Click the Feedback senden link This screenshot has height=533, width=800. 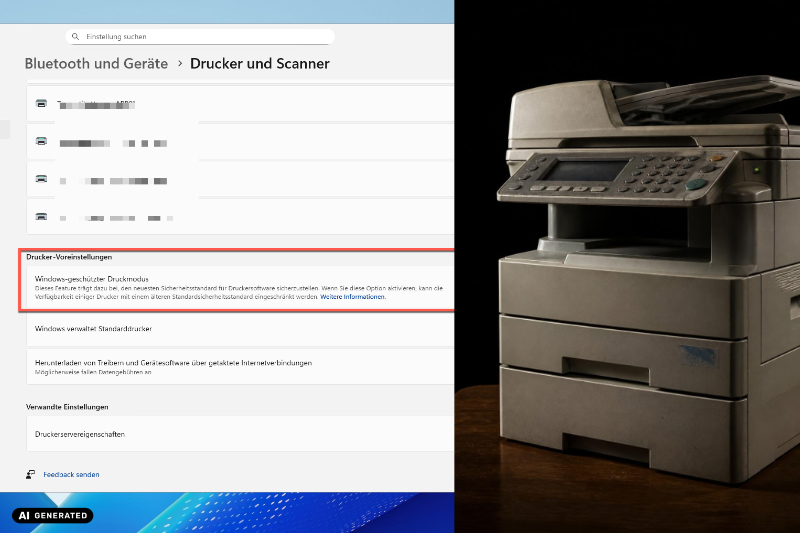tap(71, 474)
